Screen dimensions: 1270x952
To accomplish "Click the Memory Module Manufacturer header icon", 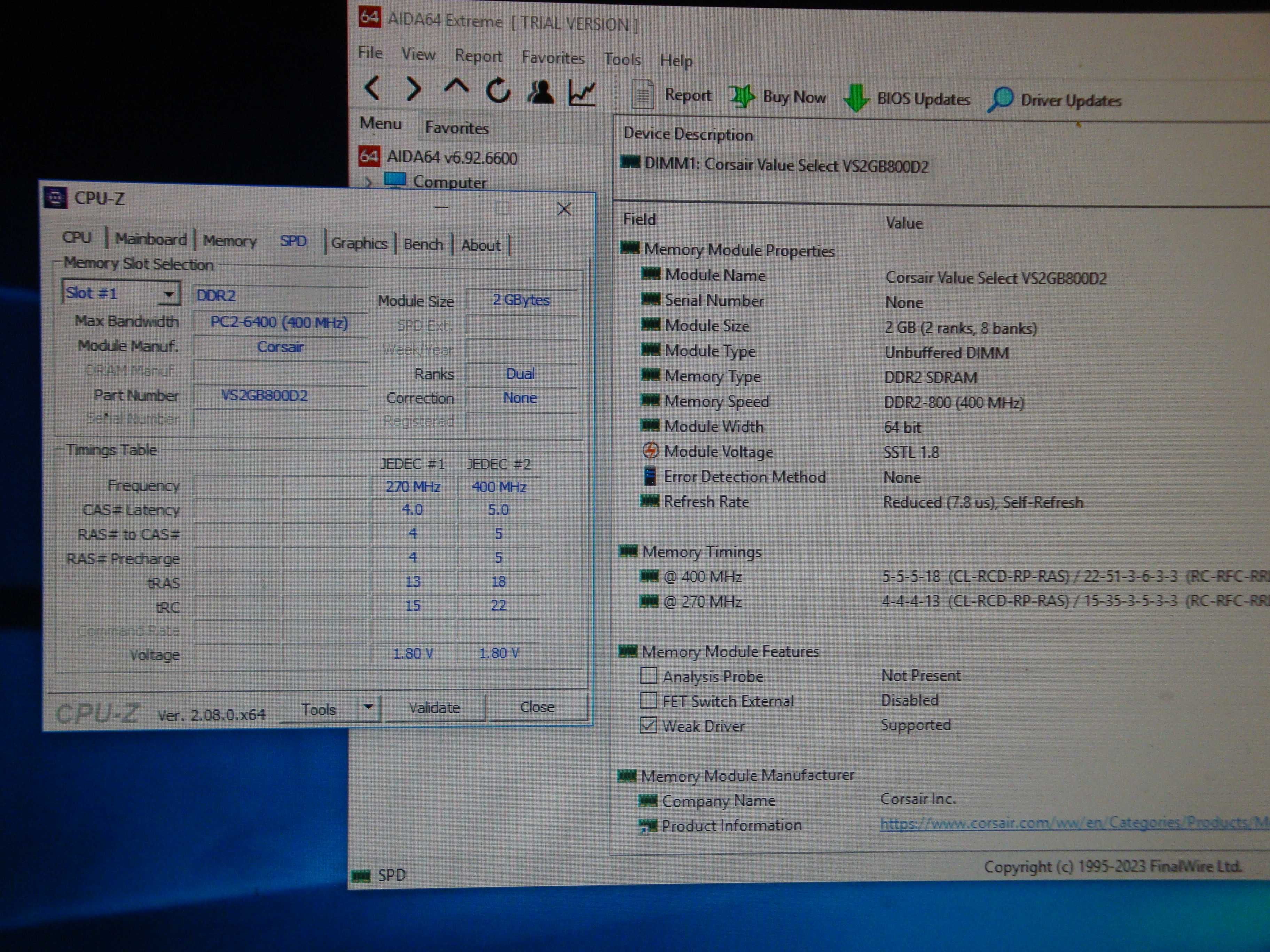I will (x=627, y=776).
